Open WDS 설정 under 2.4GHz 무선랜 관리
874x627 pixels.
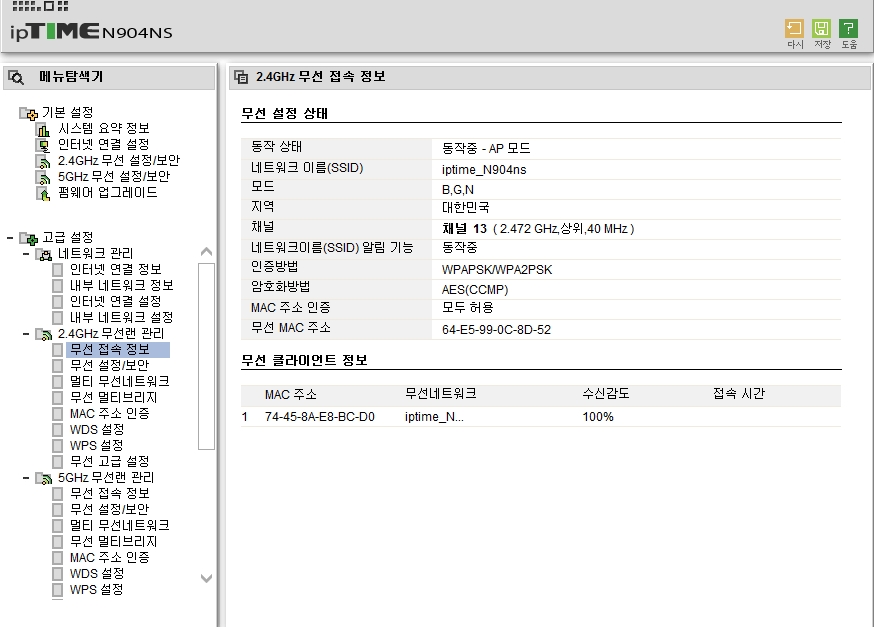(x=96, y=430)
